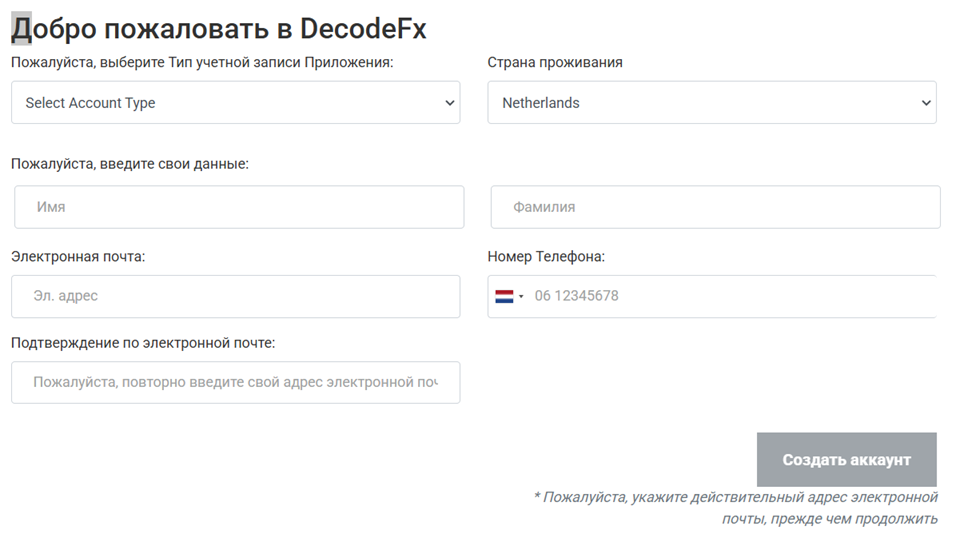This screenshot has height=538, width=960.
Task: Click the italic footnote about valid email address
Action: click(735, 507)
